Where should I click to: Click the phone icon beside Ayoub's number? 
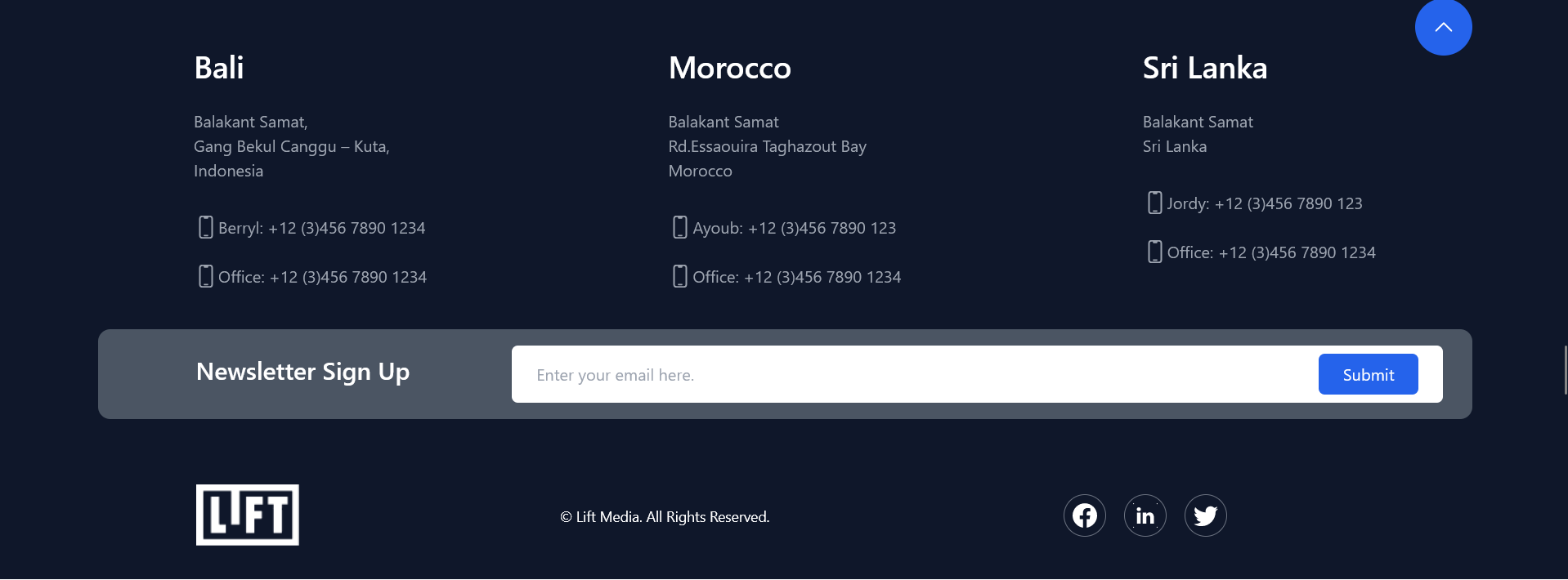pos(679,227)
